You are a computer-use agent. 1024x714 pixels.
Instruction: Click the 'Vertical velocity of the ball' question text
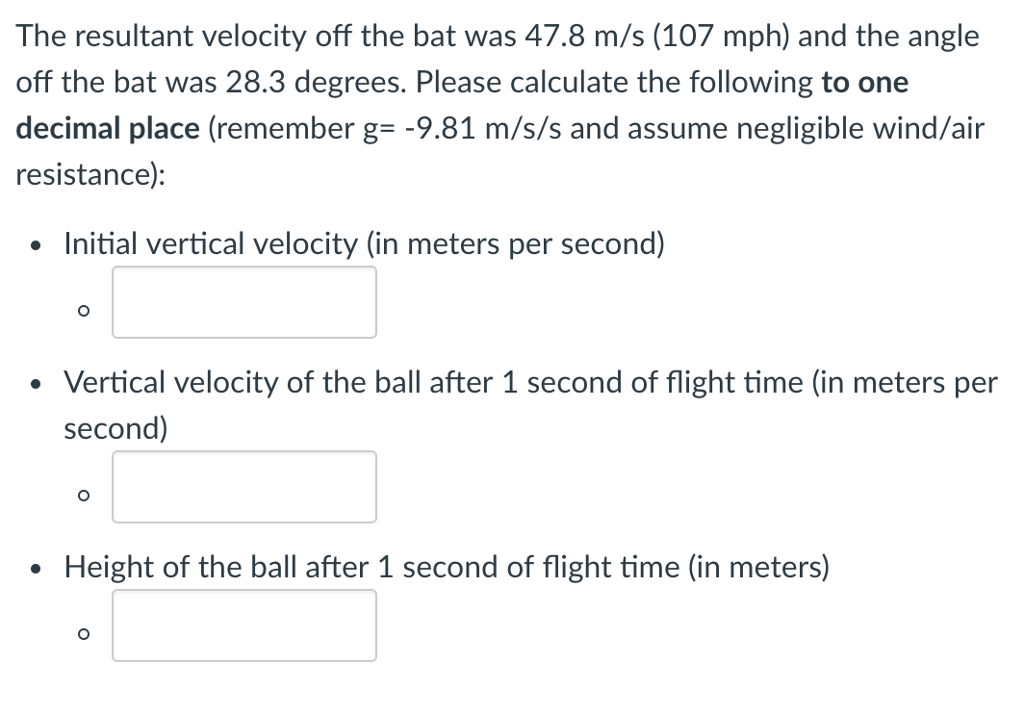(530, 383)
